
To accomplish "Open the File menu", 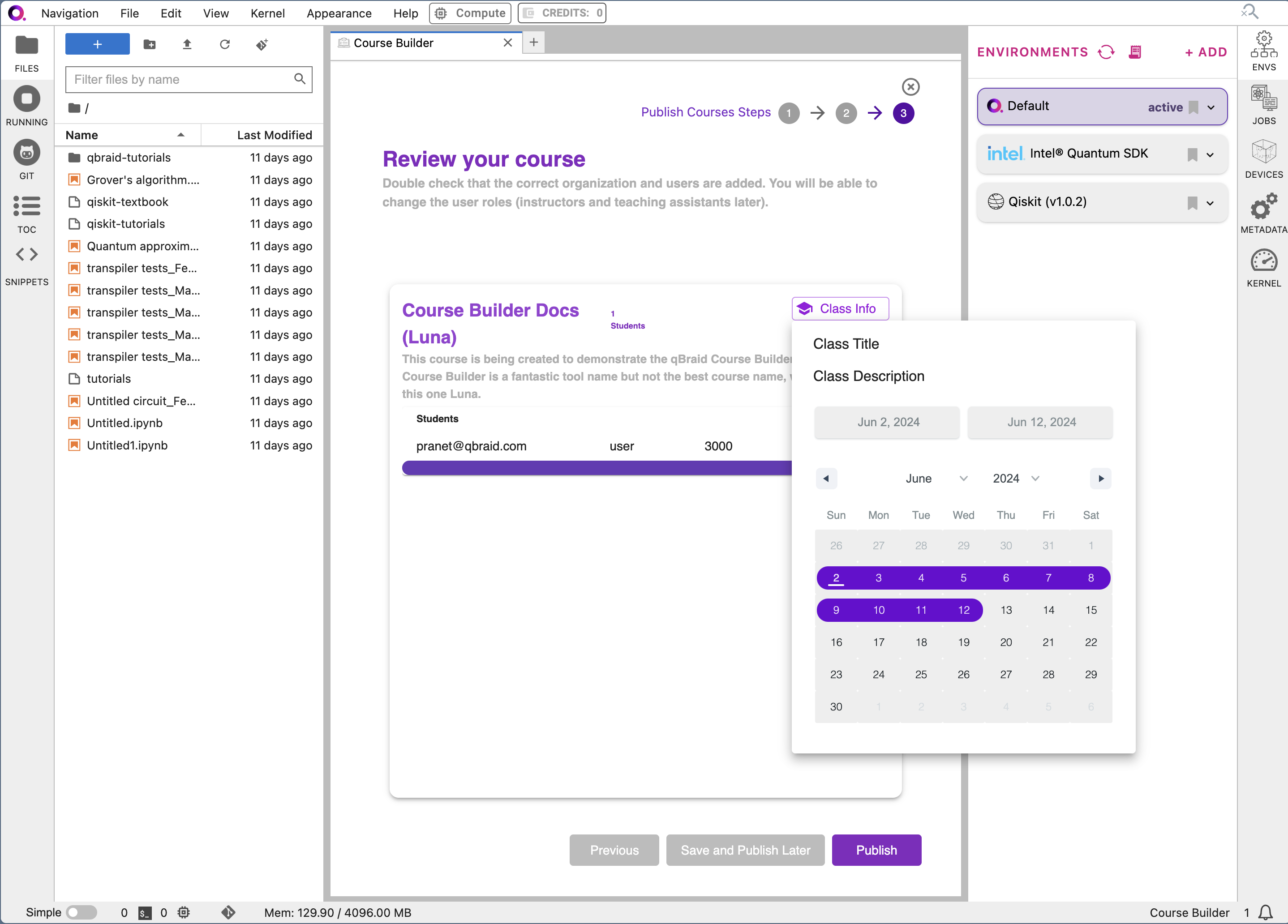I will [129, 13].
